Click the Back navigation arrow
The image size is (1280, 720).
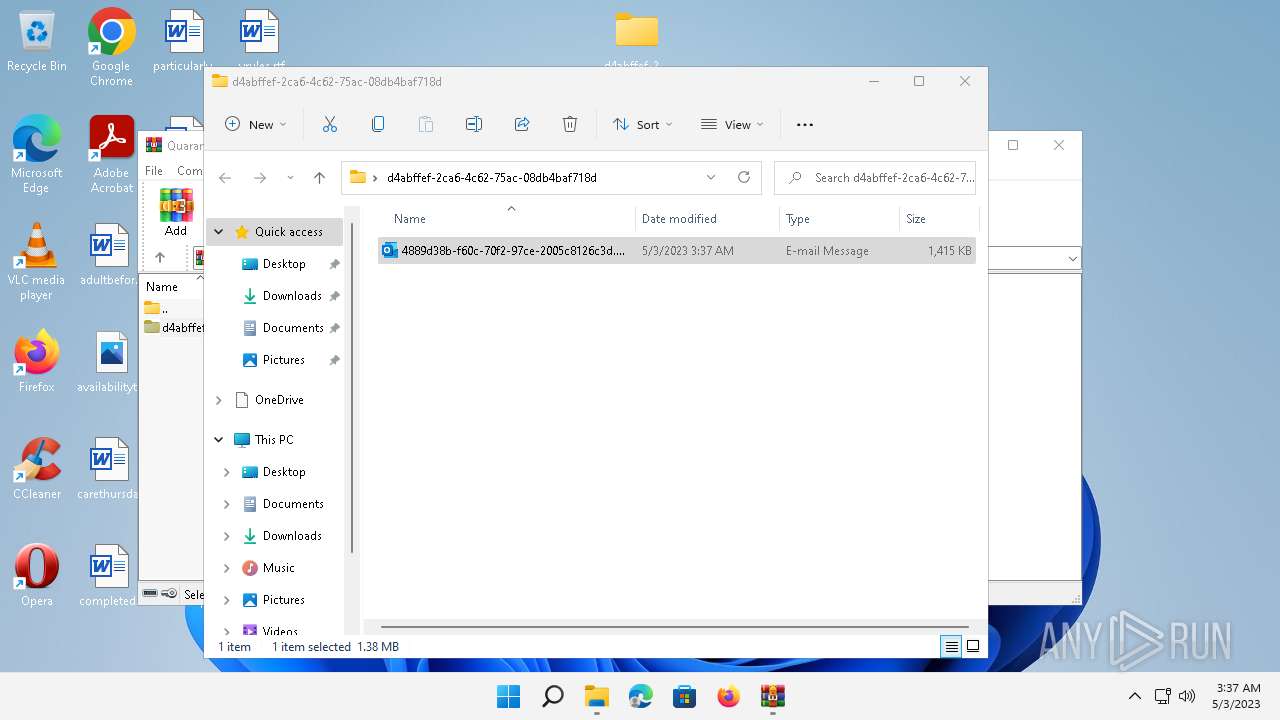coord(225,178)
